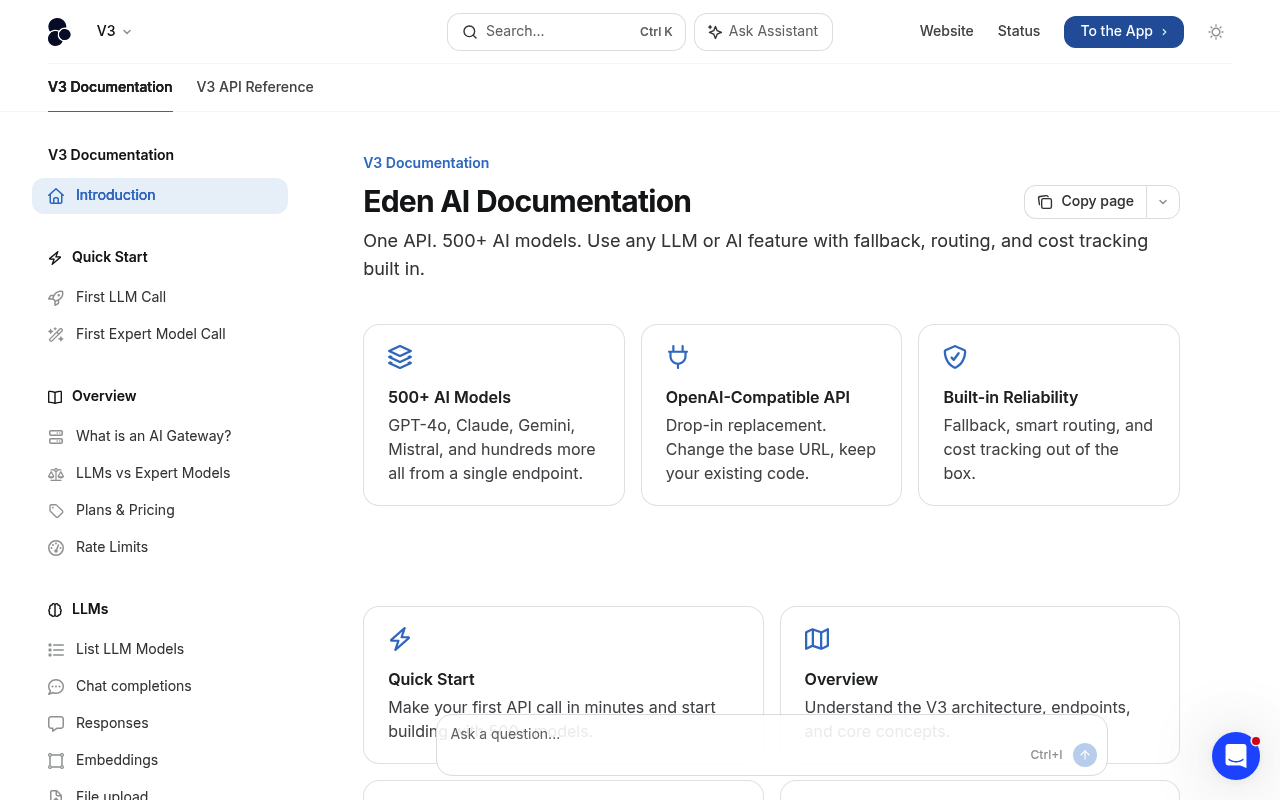The height and width of the screenshot is (800, 1280).
Task: Click the message icon beside Responses
Action: pos(56,724)
